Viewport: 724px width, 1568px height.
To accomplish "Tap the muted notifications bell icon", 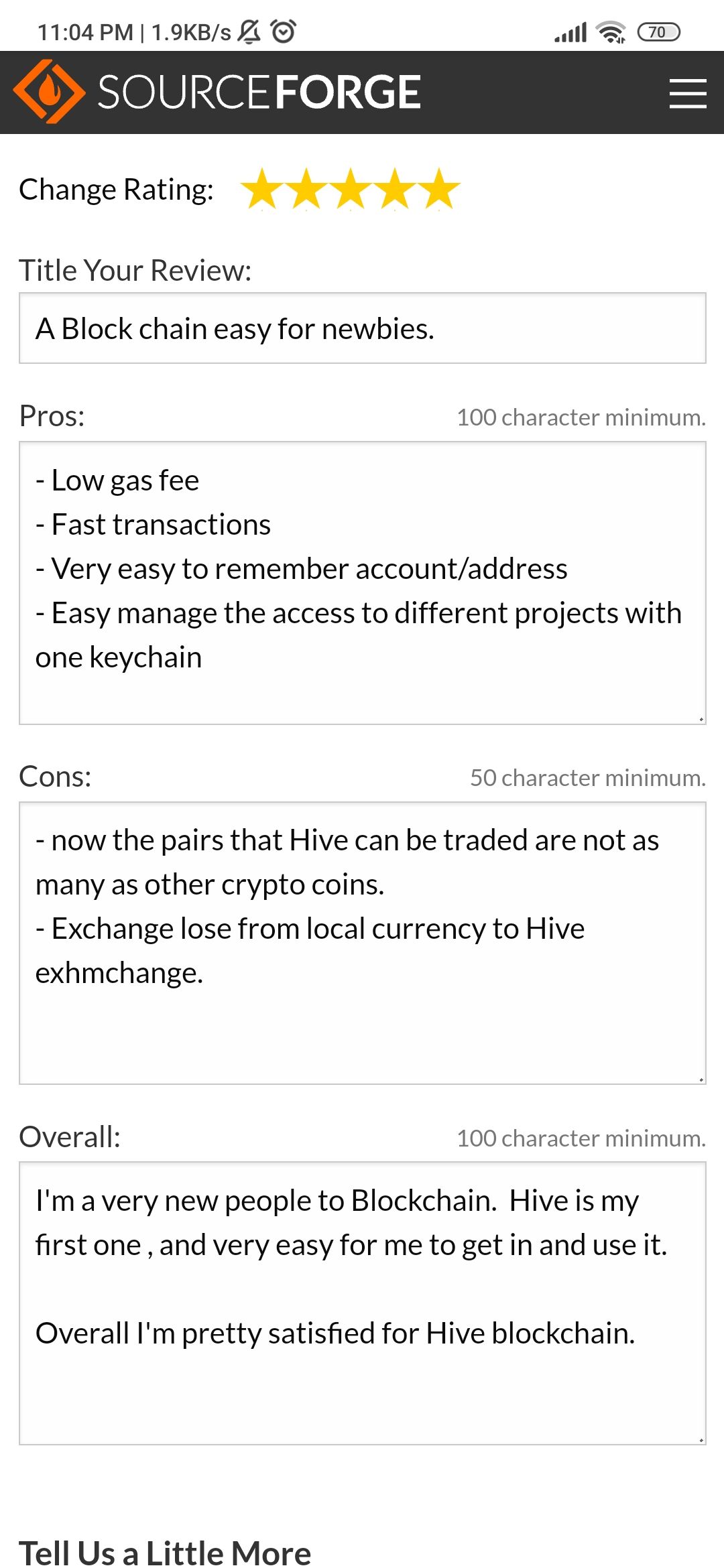I will point(249,31).
